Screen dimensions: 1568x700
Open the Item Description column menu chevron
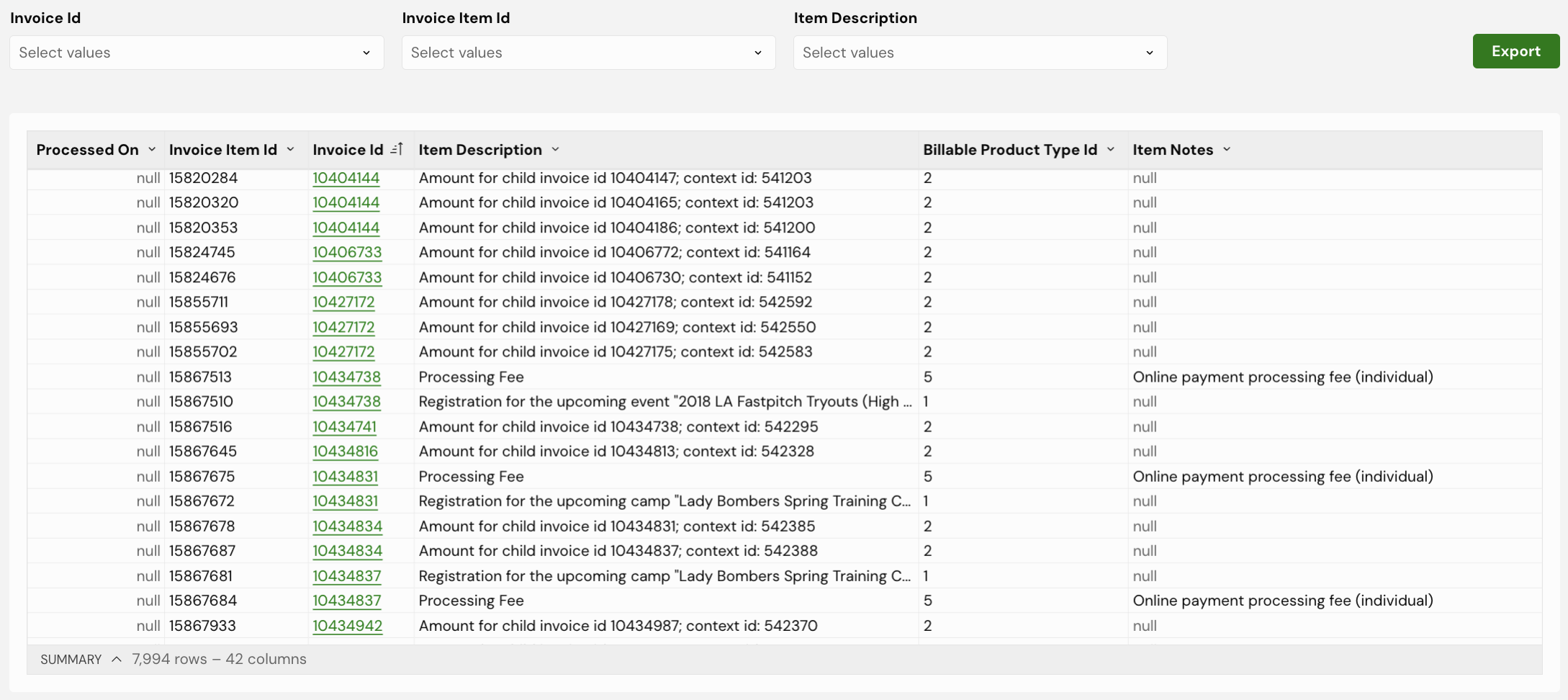click(556, 149)
